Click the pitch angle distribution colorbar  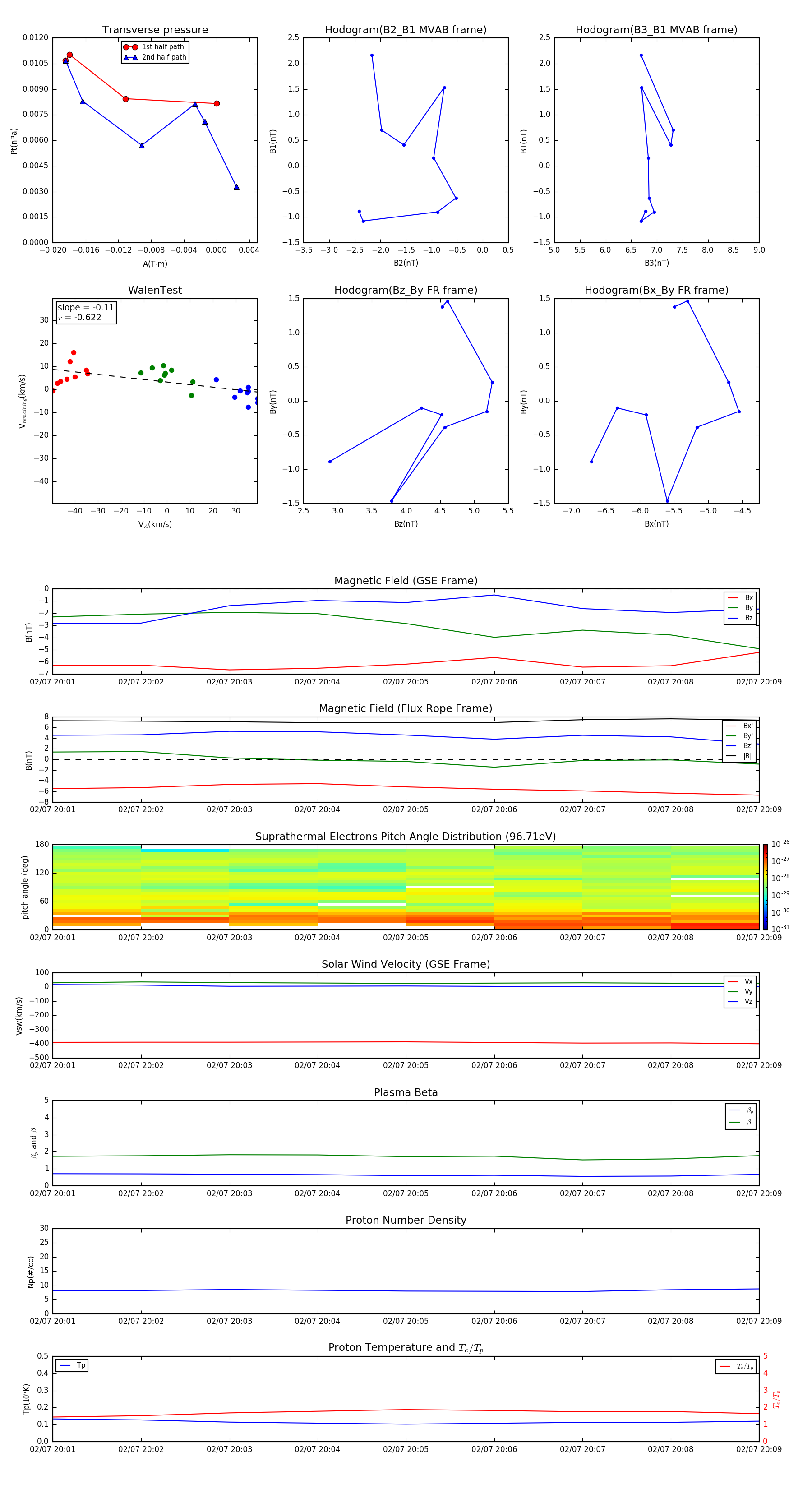point(765,887)
